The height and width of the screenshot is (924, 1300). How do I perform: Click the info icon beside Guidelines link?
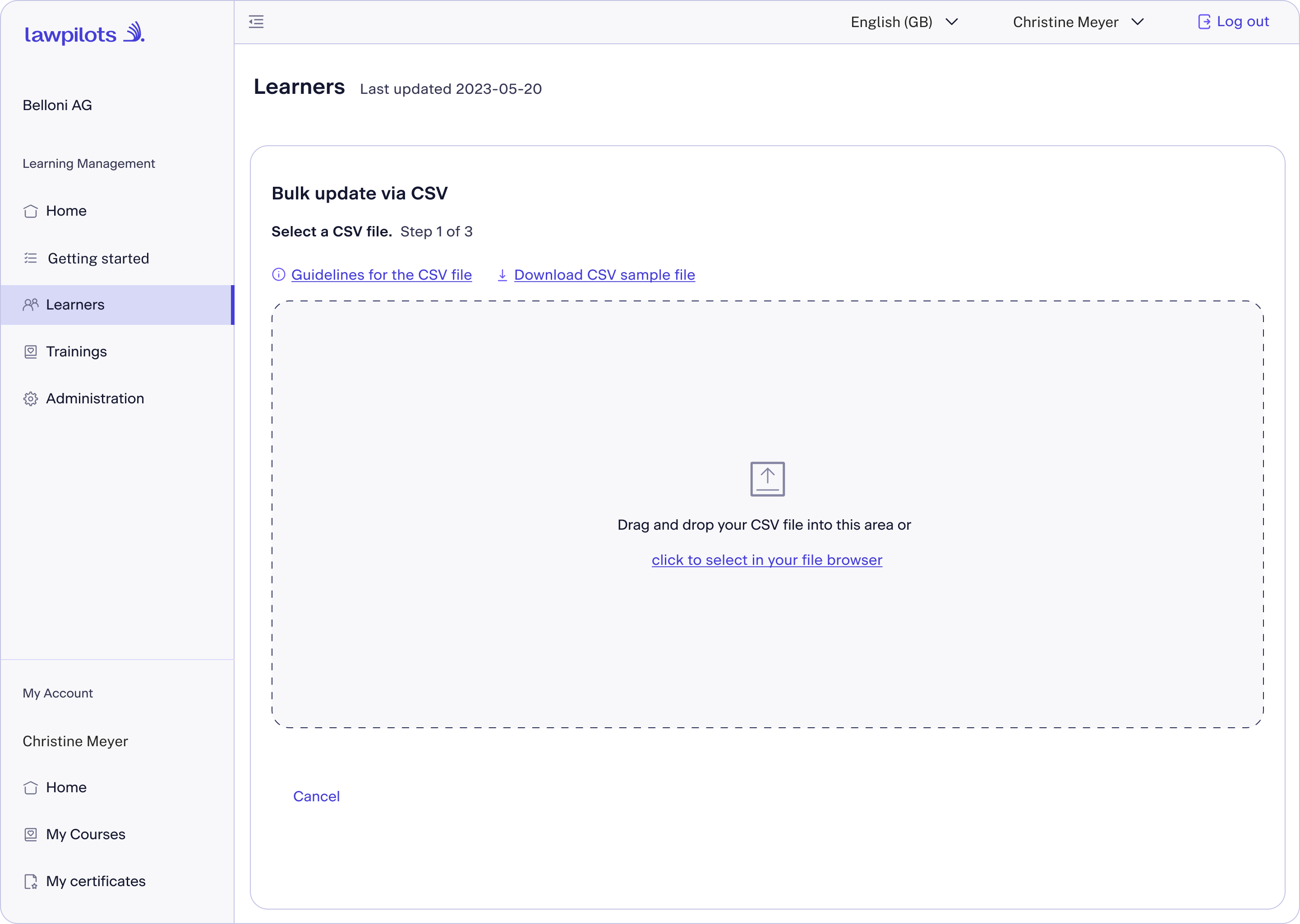pyautogui.click(x=279, y=275)
